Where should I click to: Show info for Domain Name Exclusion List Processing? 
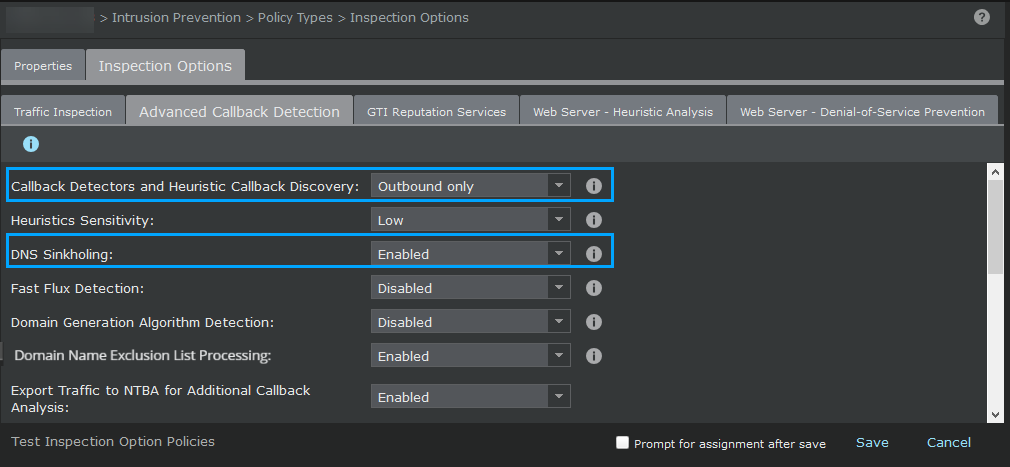coord(594,356)
